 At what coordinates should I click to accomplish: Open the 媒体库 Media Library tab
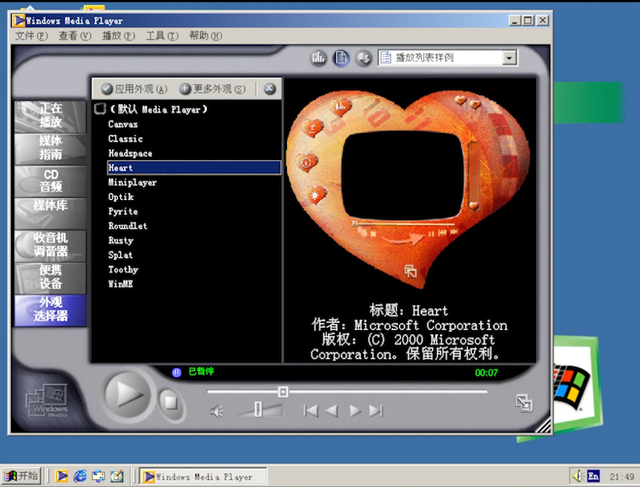point(50,213)
